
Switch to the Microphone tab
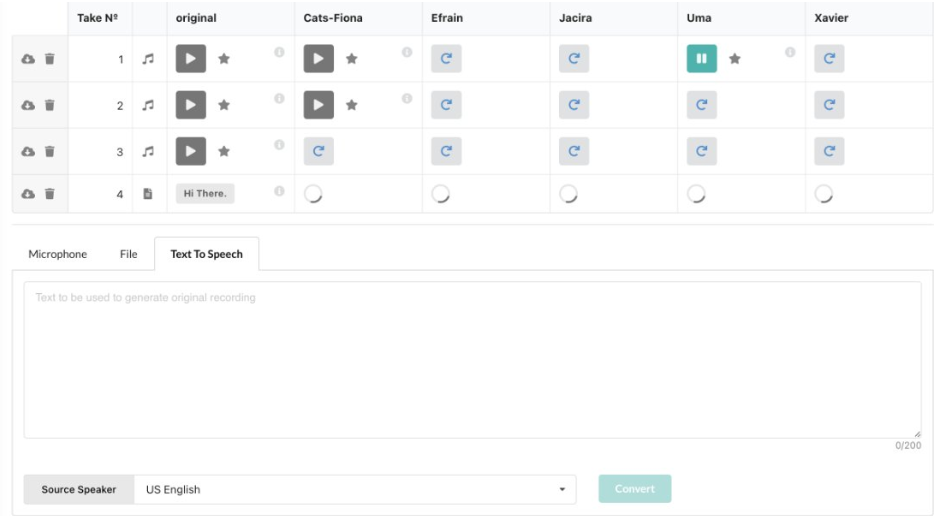tap(58, 254)
